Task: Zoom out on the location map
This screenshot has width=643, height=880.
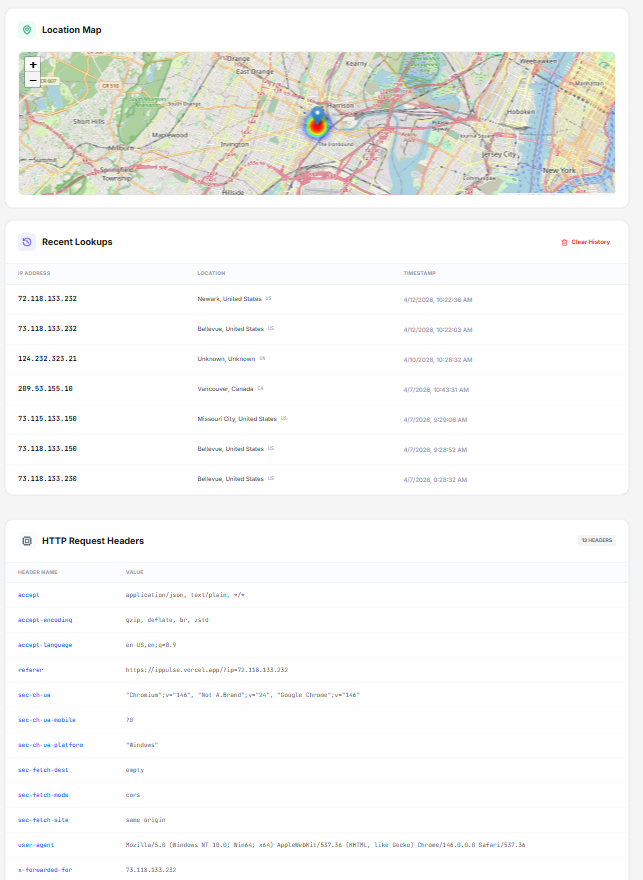Action: point(33,80)
